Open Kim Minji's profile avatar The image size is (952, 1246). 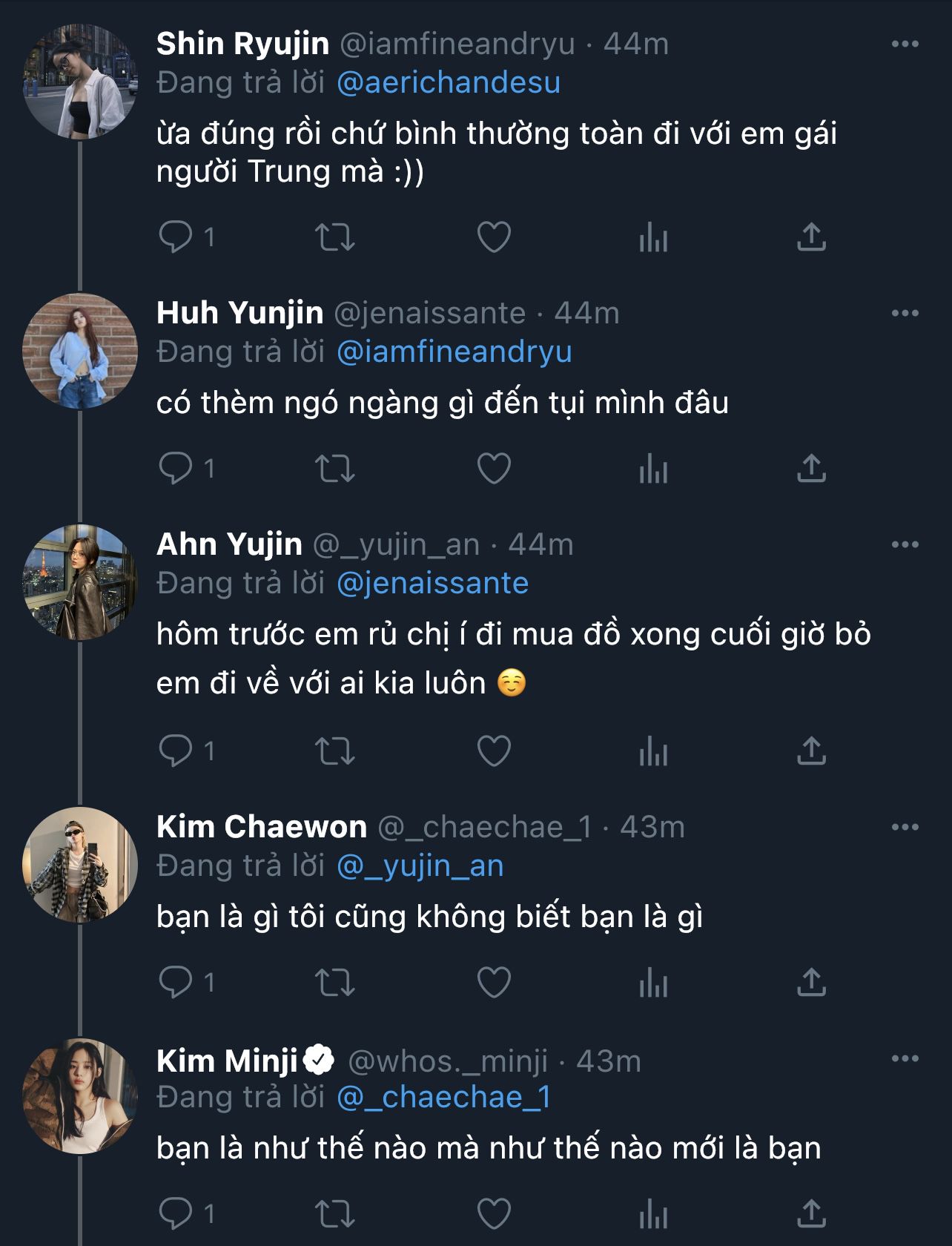pyautogui.click(x=80, y=1096)
